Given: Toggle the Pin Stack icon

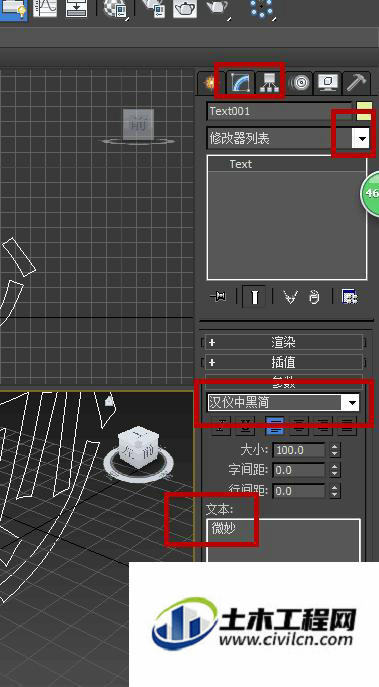Looking at the screenshot, I should coord(218,297).
